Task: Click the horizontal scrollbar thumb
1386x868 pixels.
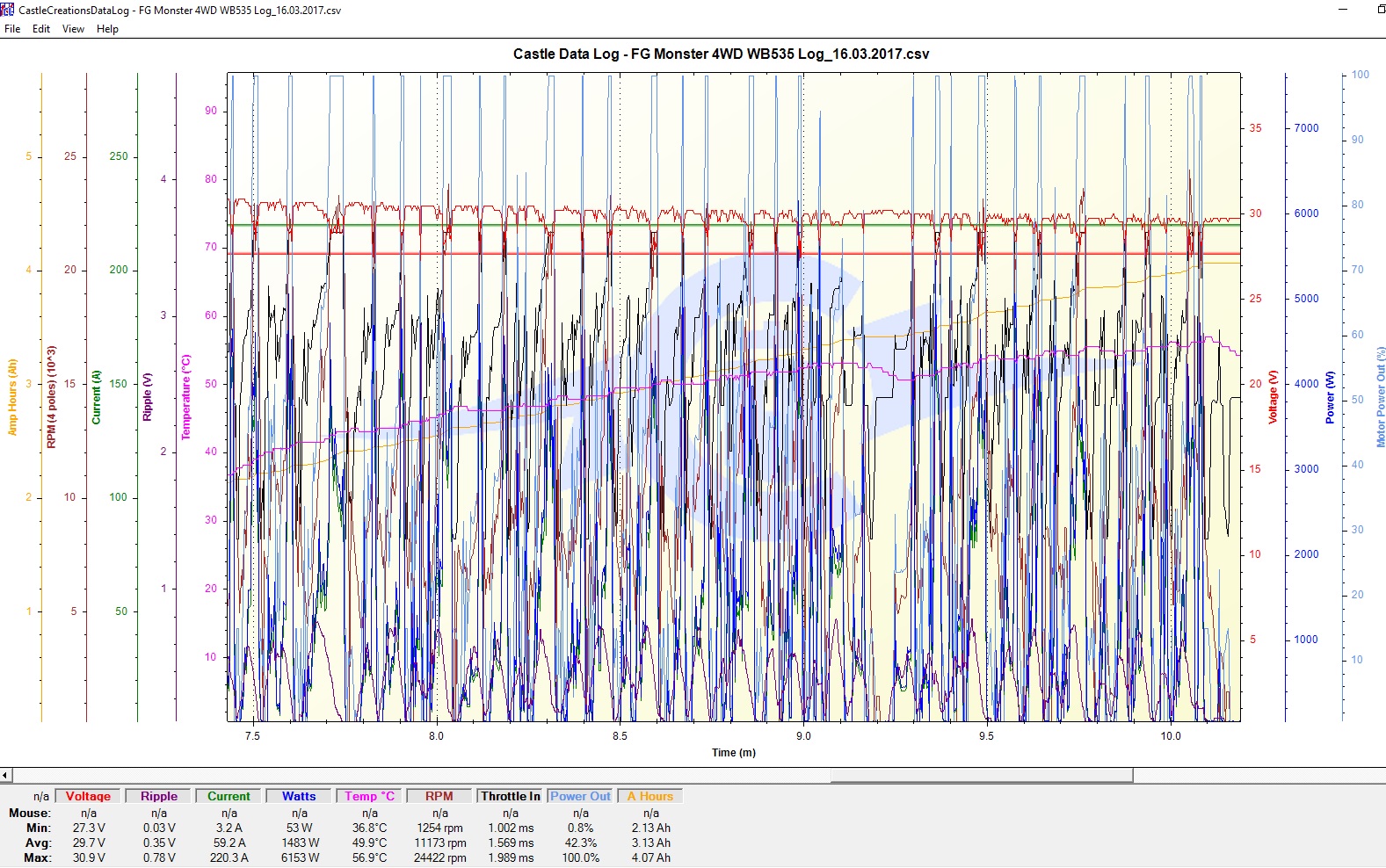Action: point(981,775)
